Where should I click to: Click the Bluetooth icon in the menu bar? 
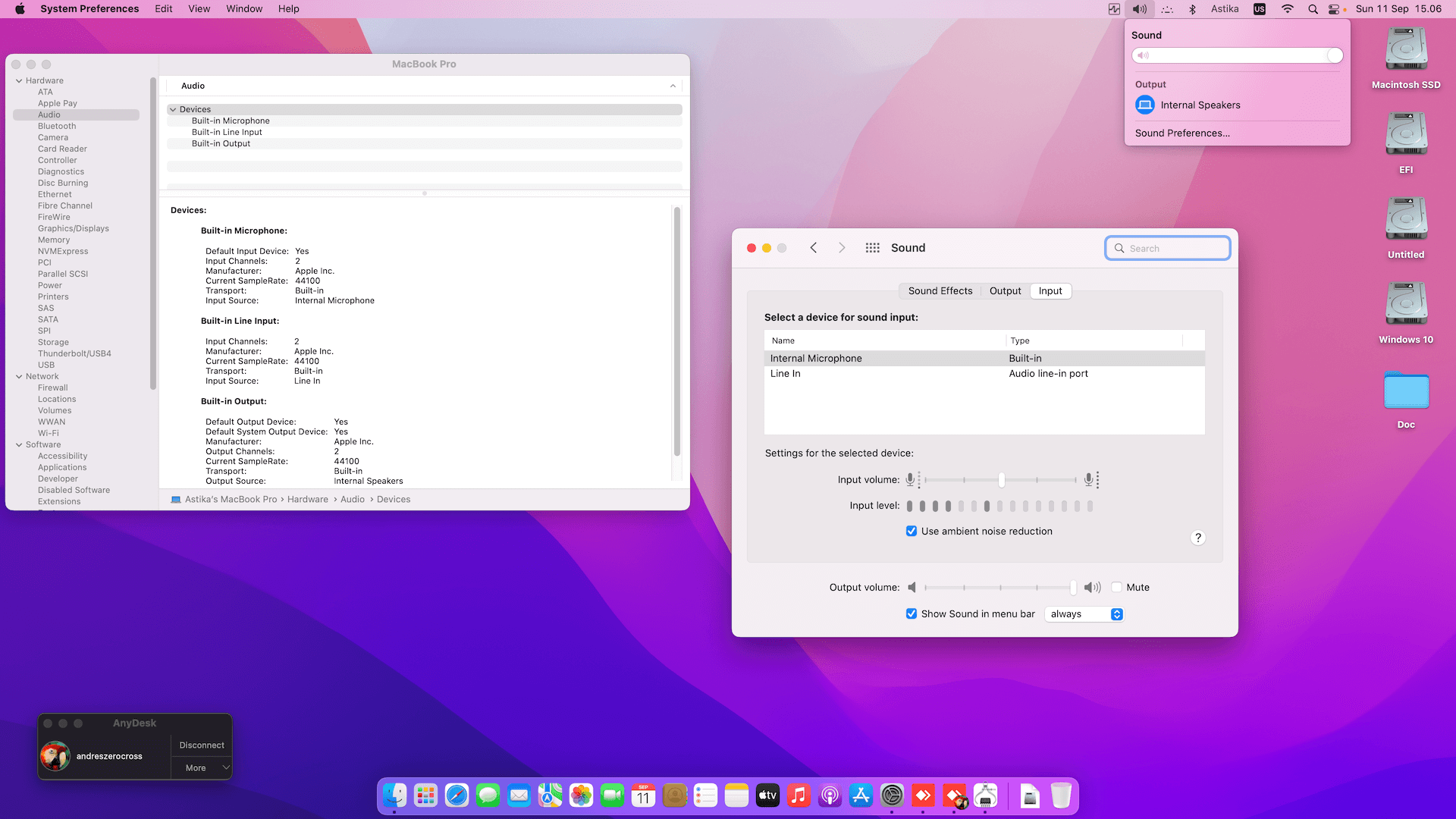pyautogui.click(x=1193, y=8)
